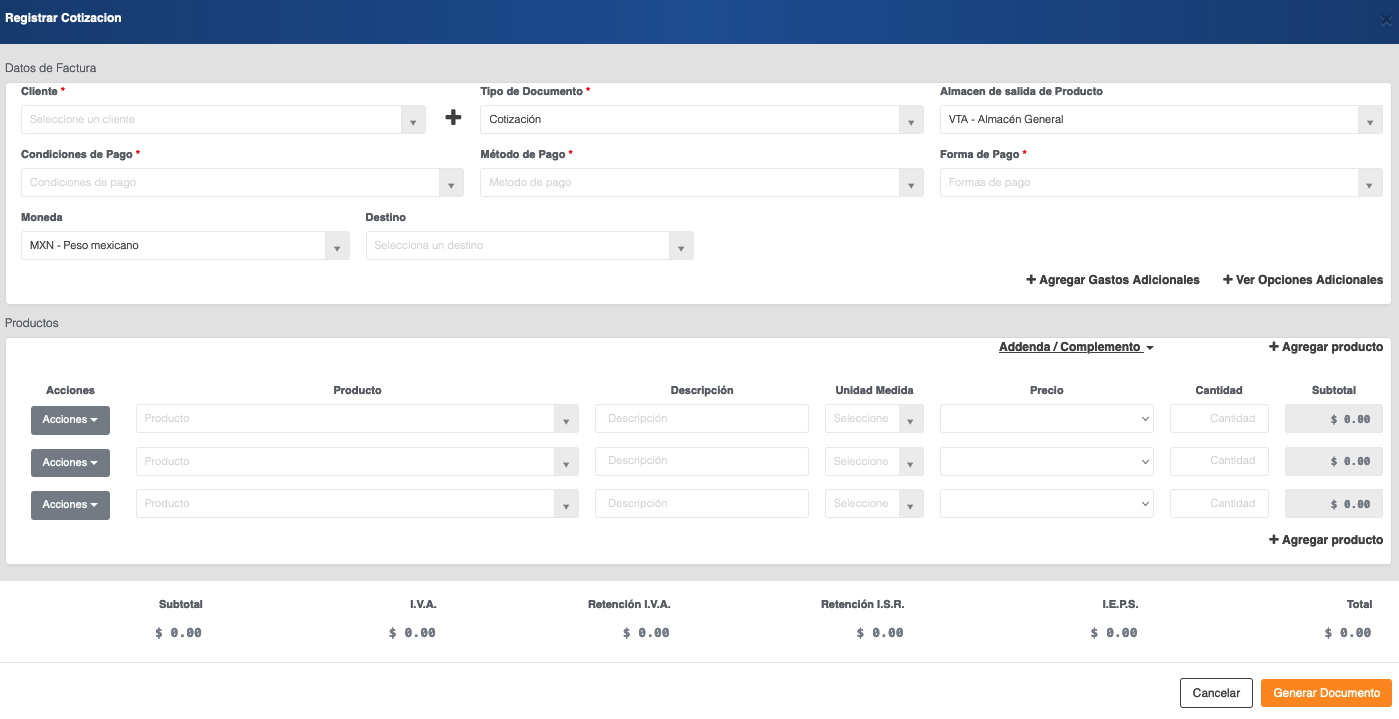Click Cantidad field in third product row
The width and height of the screenshot is (1399, 719).
point(1219,504)
